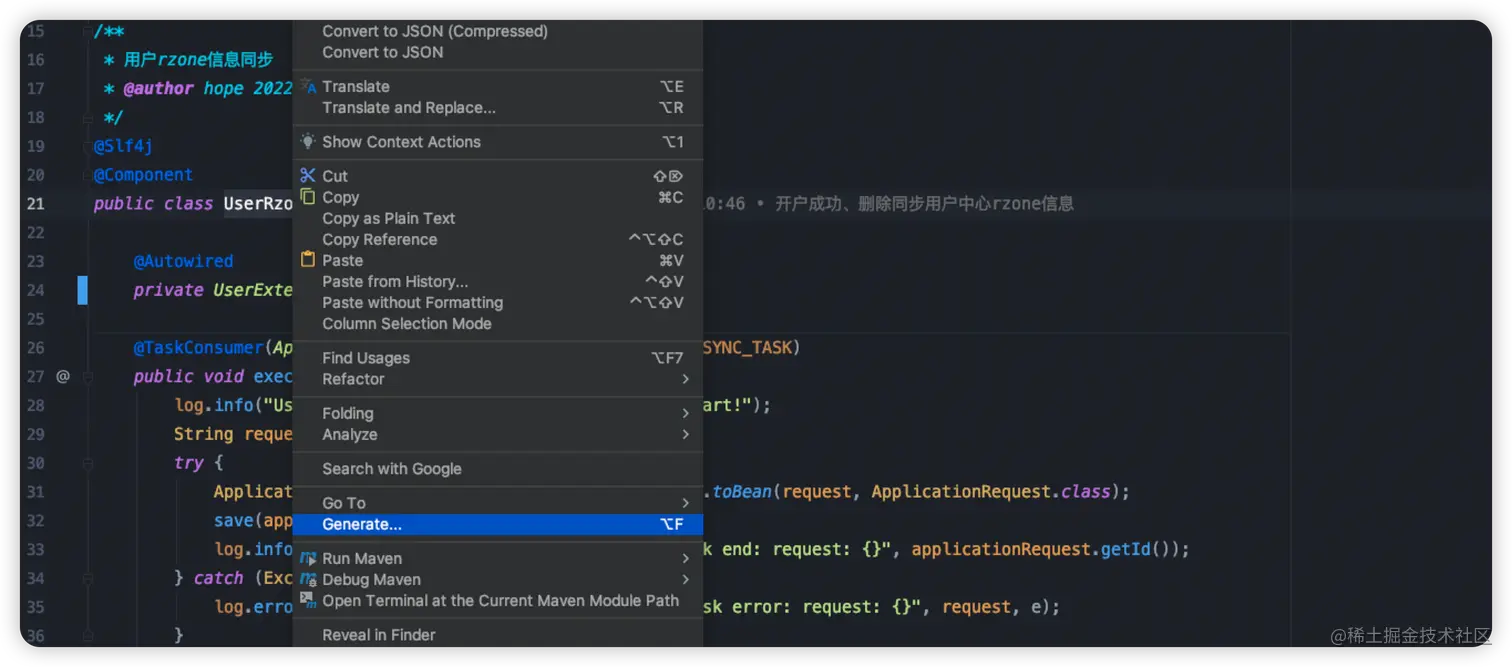Screen dimensions: 1512x667
Task: Expand the Debug Maven submenu arrow
Action: [x=685, y=579]
